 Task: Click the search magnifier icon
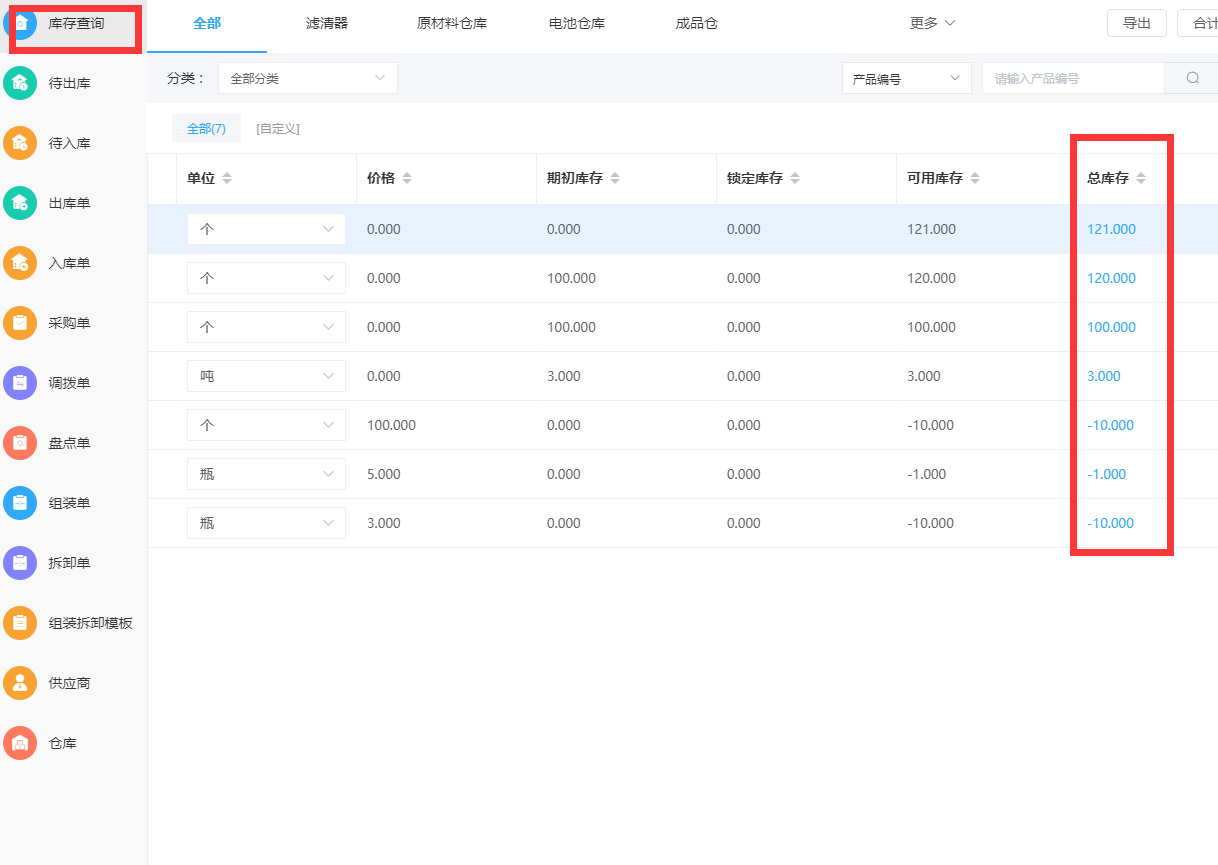(x=1192, y=78)
